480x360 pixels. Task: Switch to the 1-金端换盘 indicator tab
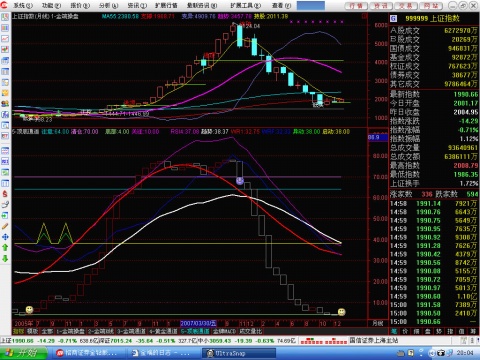(x=70, y=331)
